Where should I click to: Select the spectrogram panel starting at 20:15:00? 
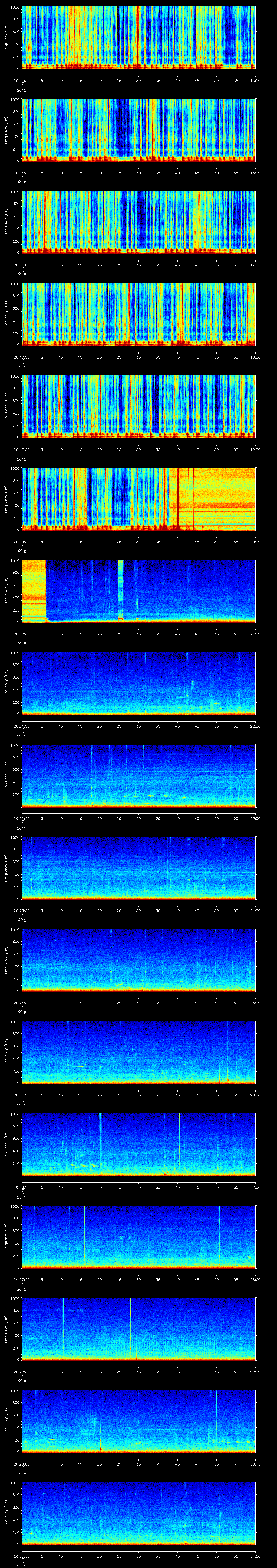(x=139, y=130)
